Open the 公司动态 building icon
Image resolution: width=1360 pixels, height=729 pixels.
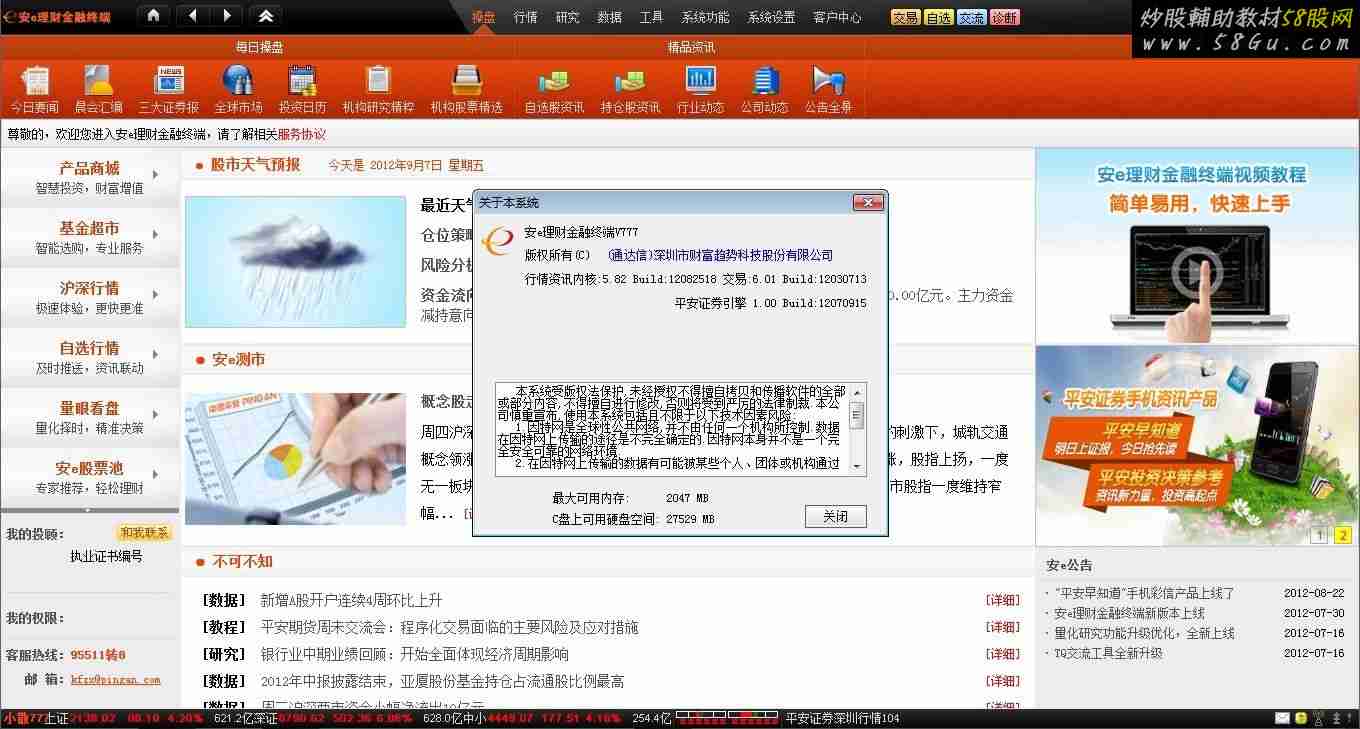point(764,89)
